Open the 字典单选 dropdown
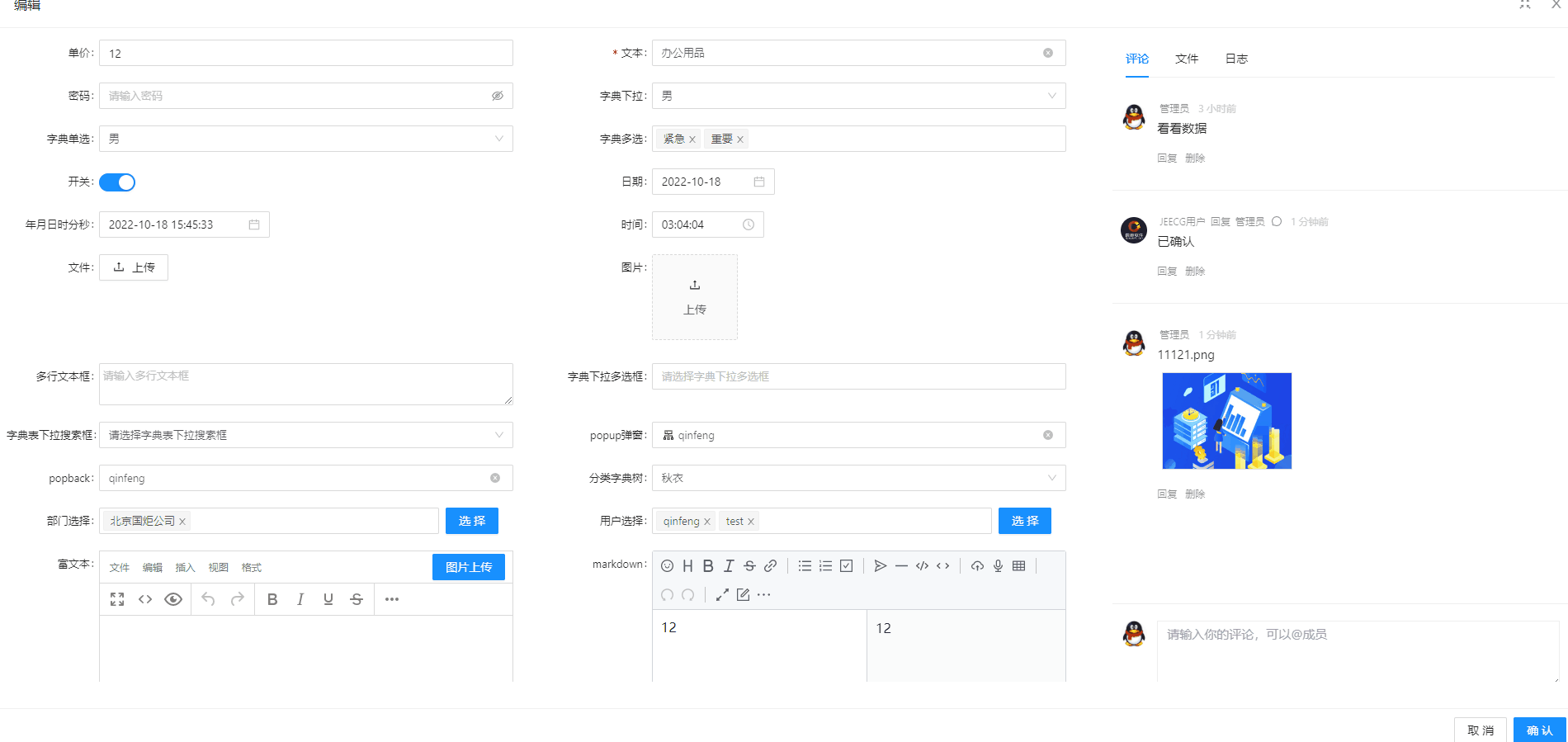 [306, 139]
